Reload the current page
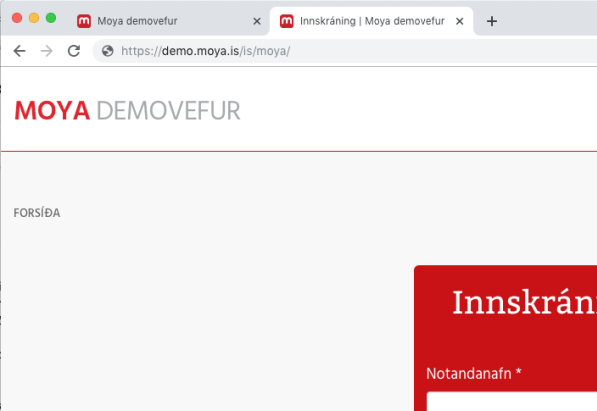 [74, 51]
